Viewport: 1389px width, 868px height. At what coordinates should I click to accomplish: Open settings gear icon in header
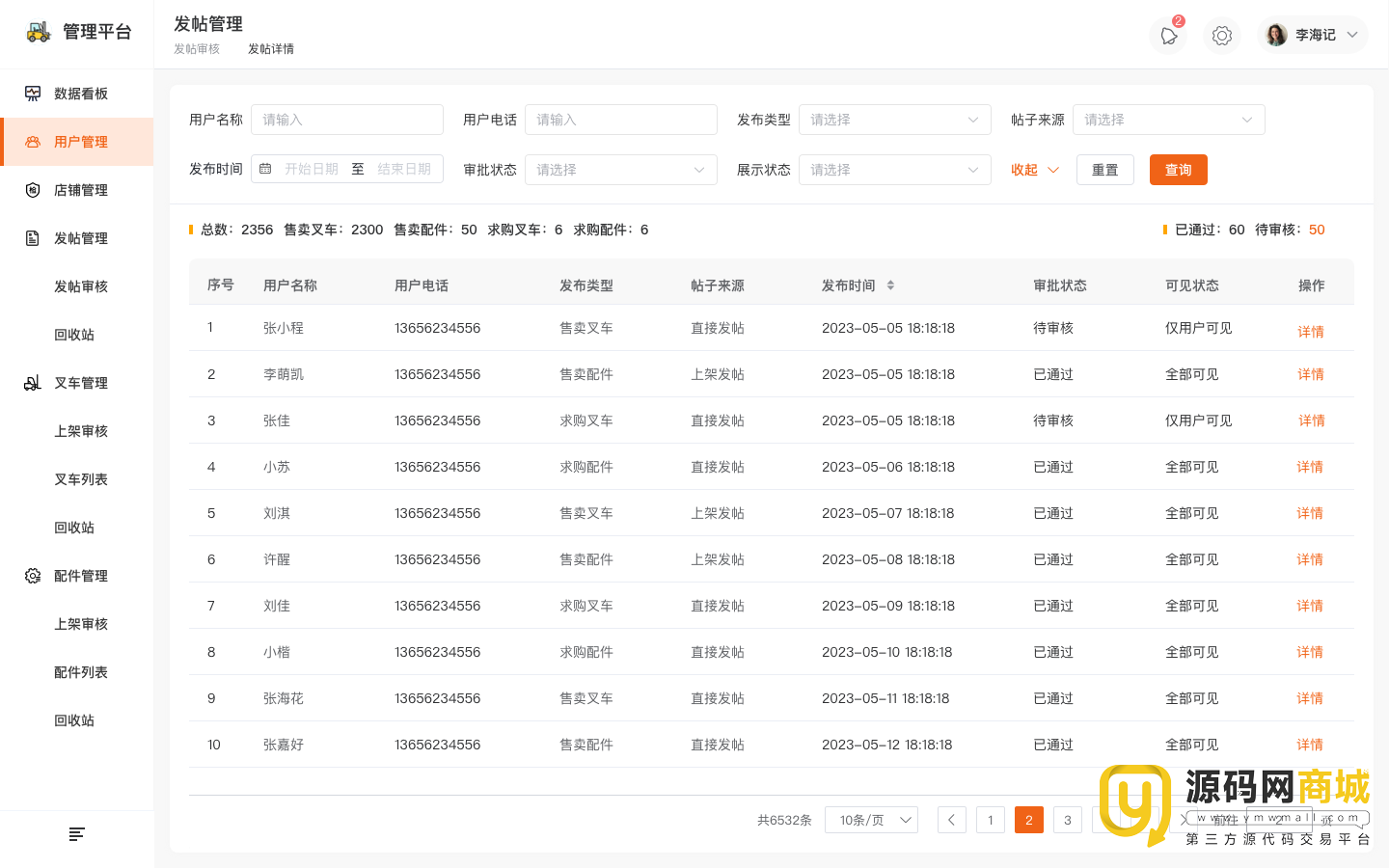tap(1221, 36)
